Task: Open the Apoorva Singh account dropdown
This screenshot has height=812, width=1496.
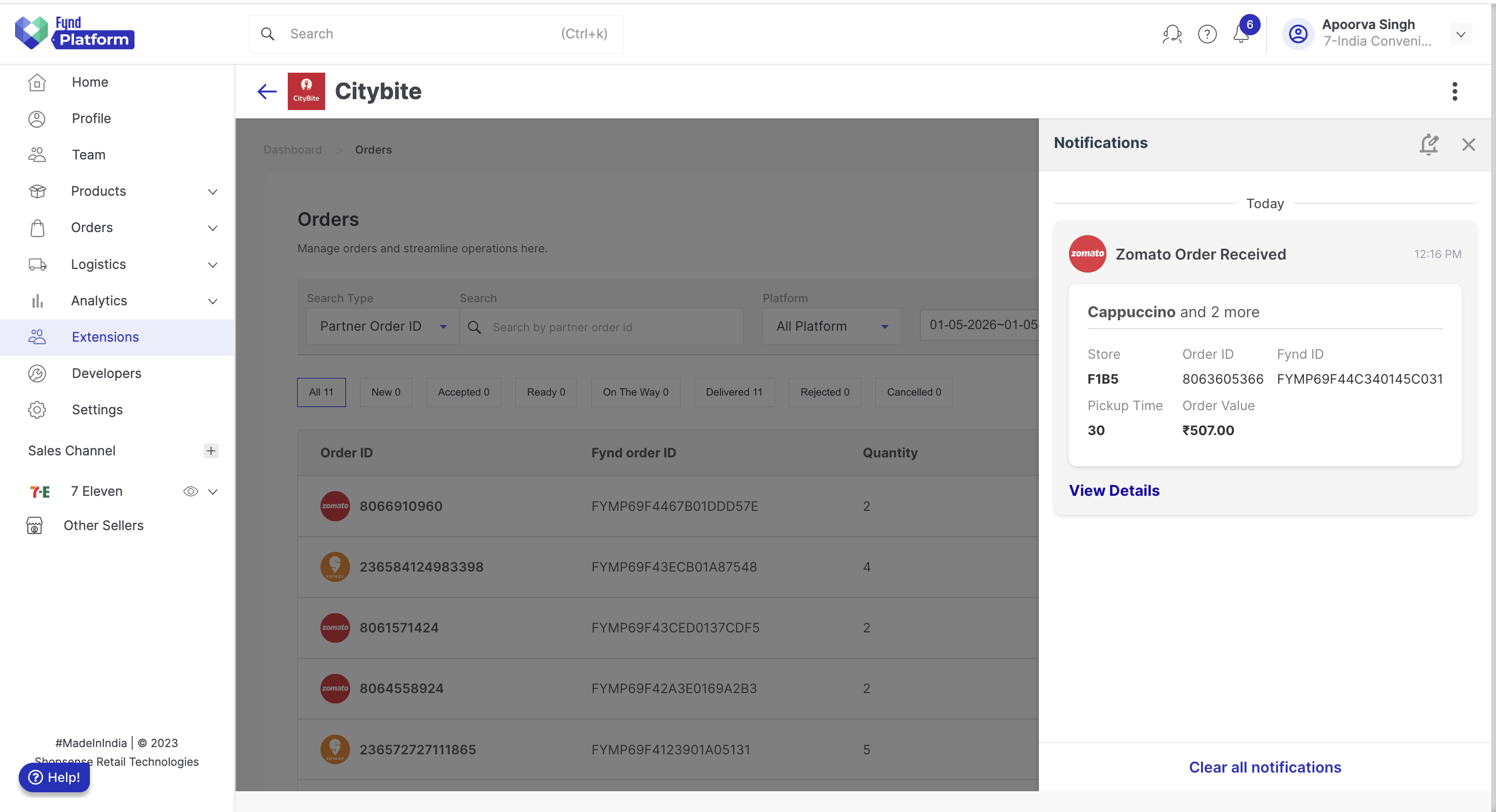Action: click(1461, 34)
